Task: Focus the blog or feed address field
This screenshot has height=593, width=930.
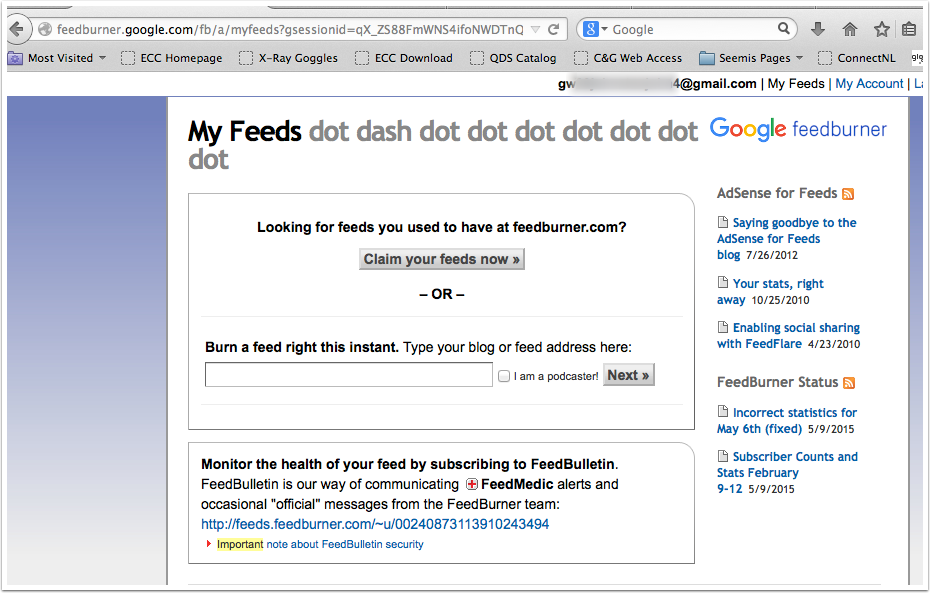Action: coord(349,375)
